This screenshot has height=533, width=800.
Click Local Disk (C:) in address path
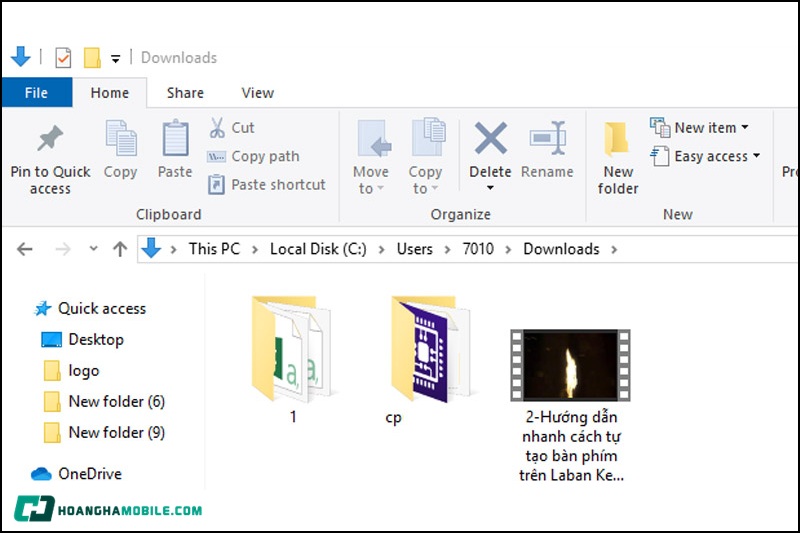318,249
